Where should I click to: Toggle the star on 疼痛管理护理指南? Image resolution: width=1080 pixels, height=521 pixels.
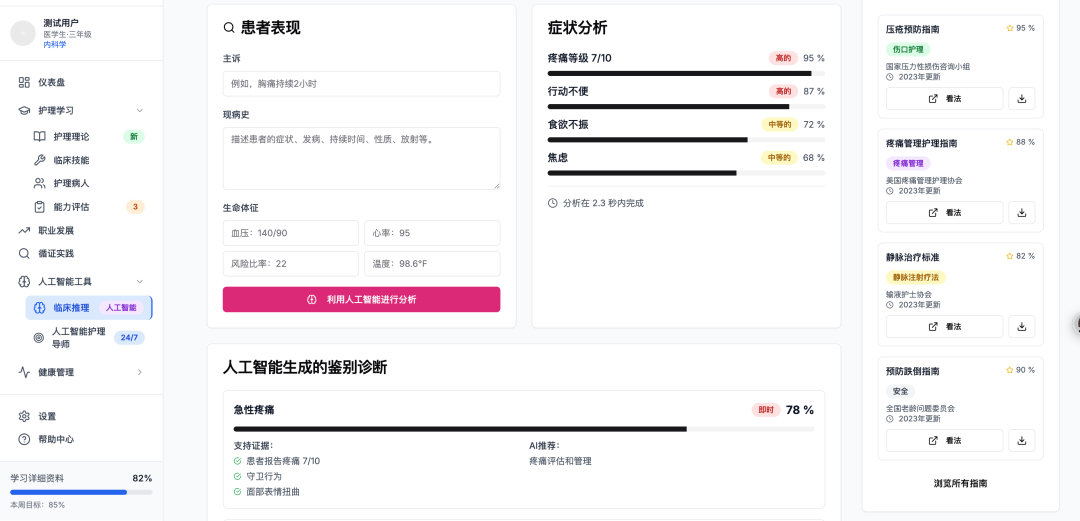1010,142
